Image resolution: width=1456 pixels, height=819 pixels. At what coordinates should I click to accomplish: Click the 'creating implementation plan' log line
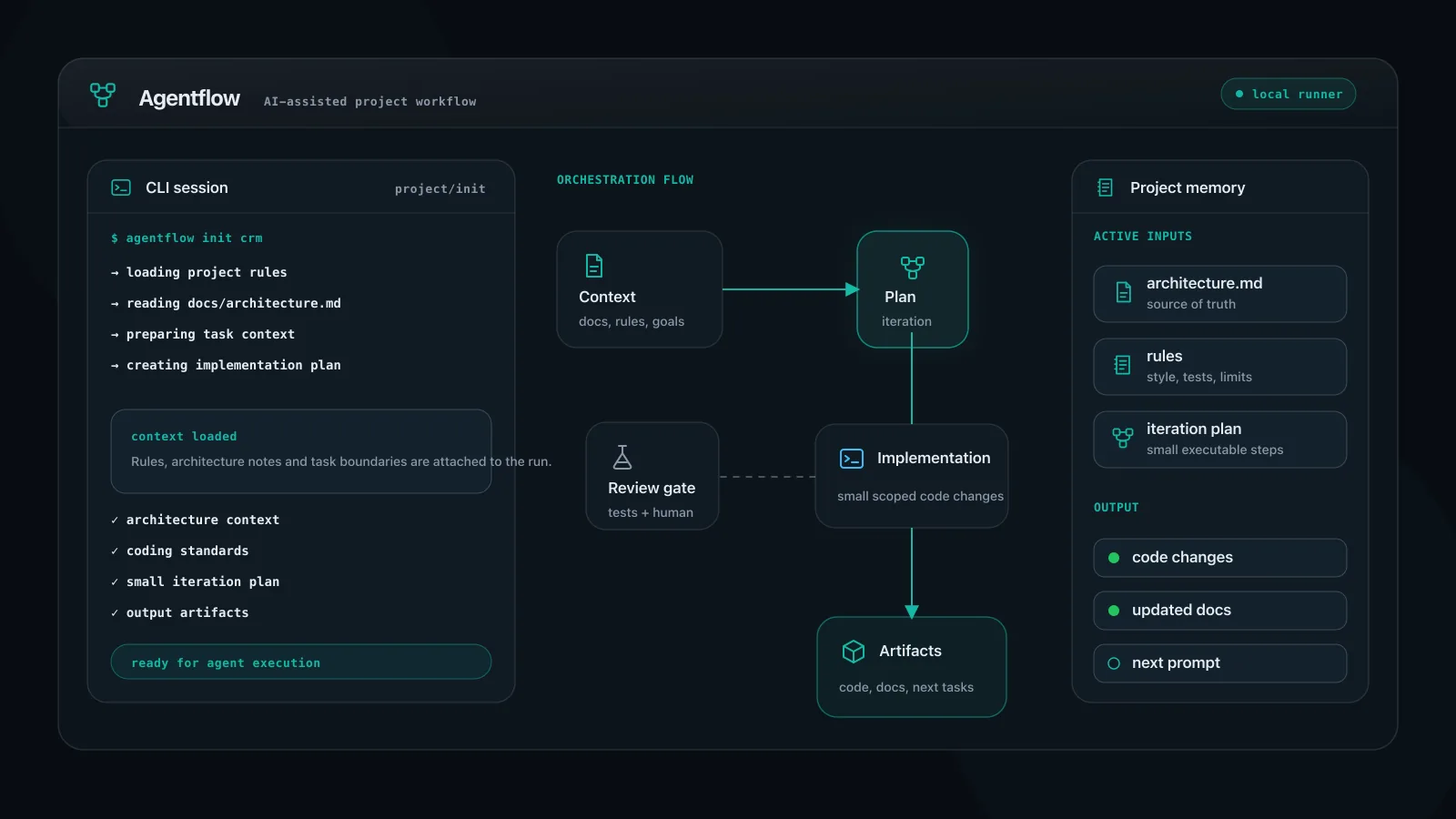(226, 365)
